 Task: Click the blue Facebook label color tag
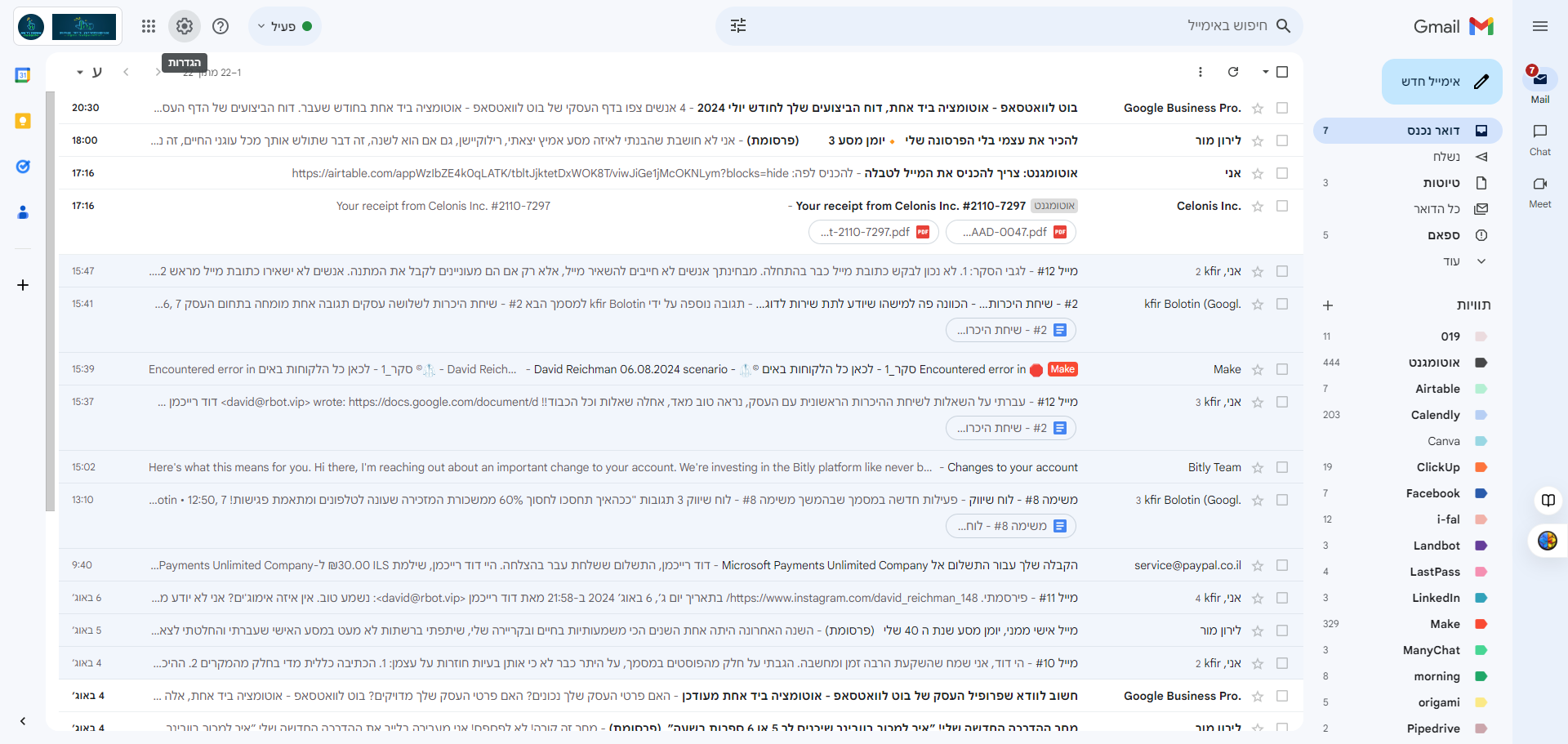pyautogui.click(x=1481, y=493)
